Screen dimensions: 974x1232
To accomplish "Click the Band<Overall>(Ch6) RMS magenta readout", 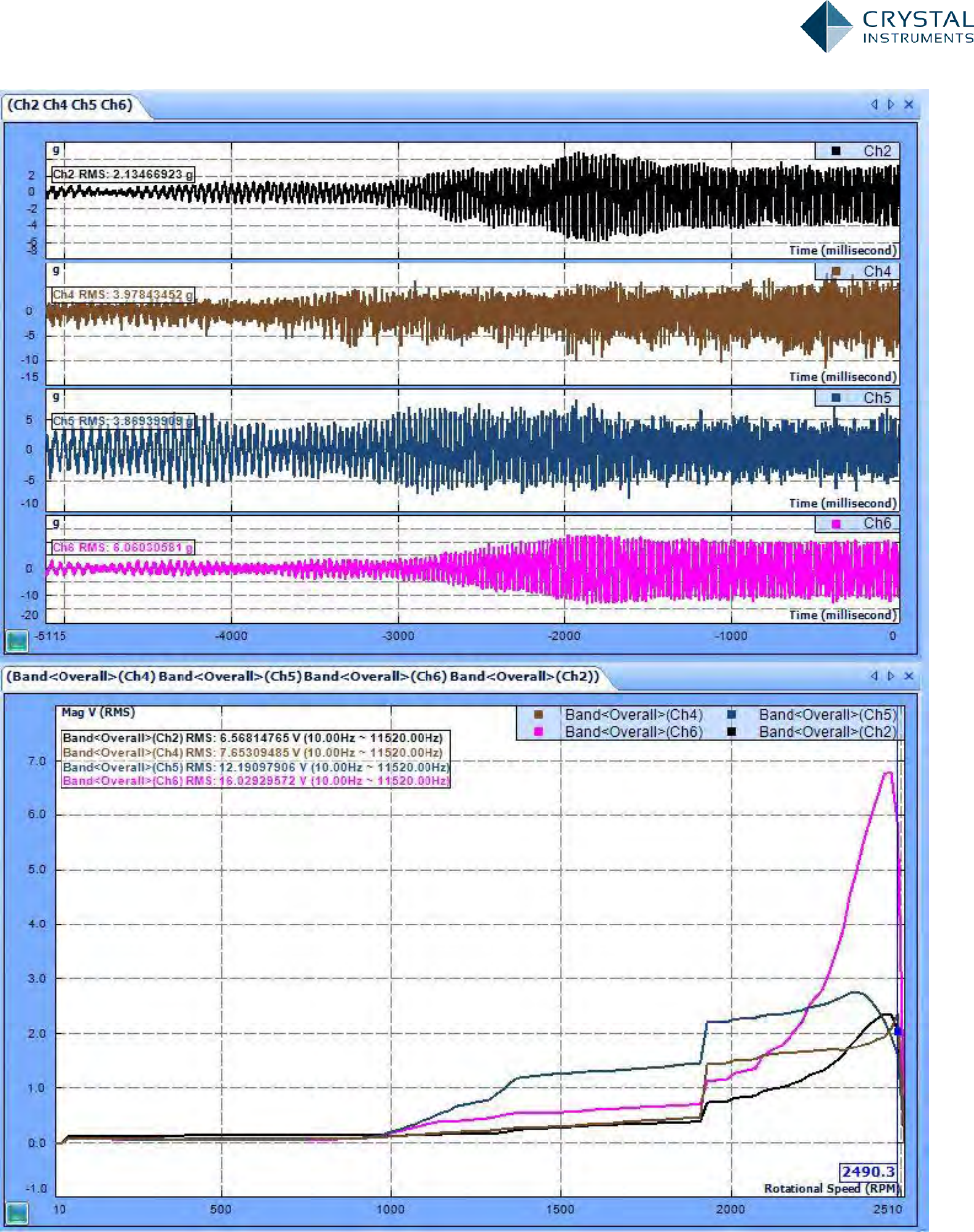I will (x=256, y=781).
